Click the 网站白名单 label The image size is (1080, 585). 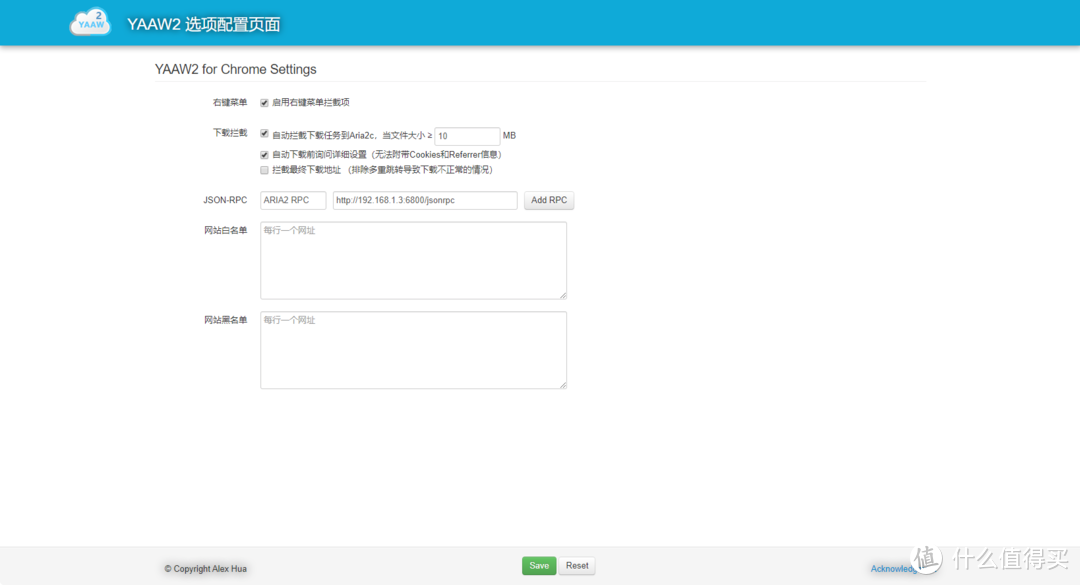[225, 231]
